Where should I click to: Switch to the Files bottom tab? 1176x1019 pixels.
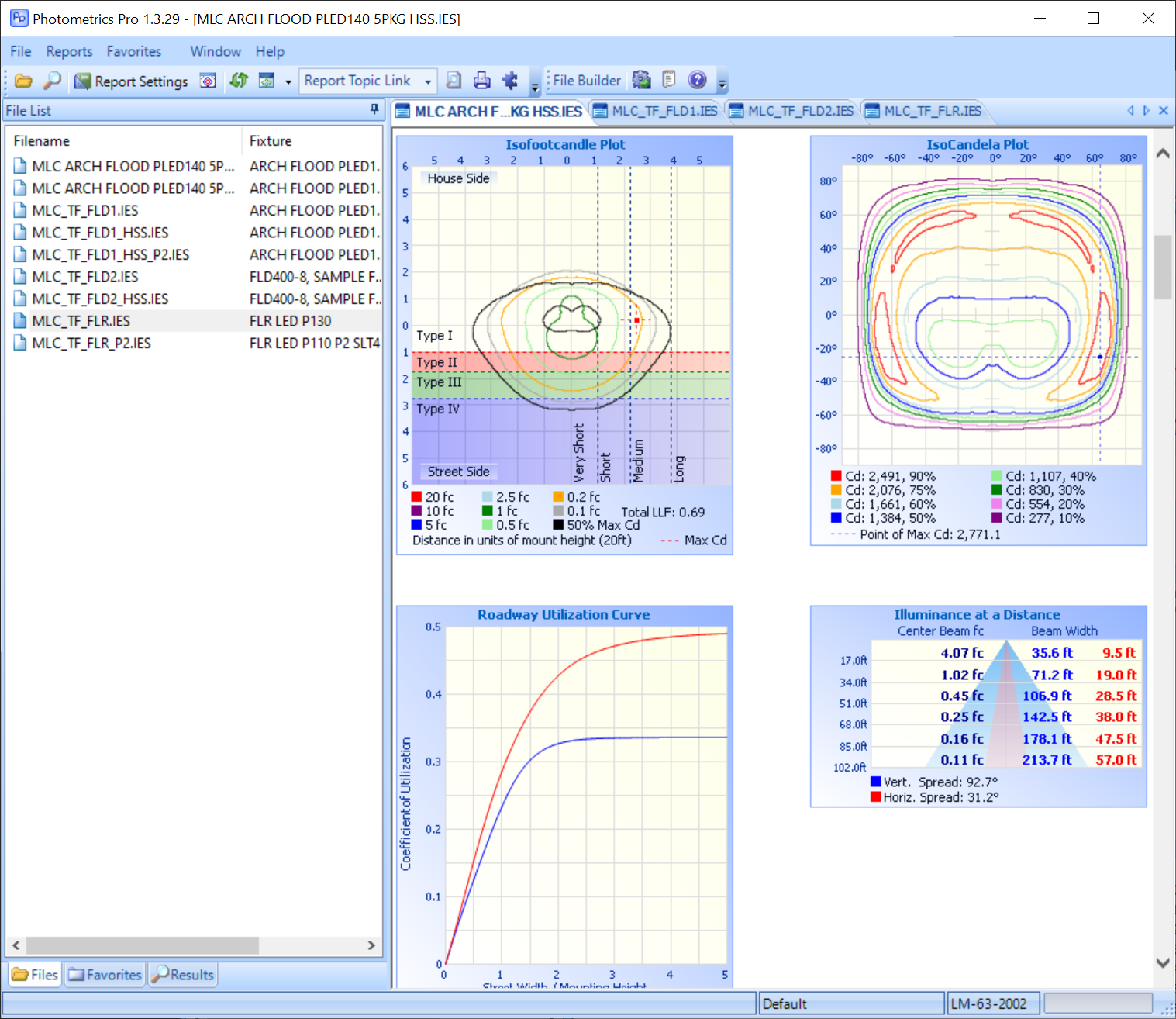click(x=36, y=975)
